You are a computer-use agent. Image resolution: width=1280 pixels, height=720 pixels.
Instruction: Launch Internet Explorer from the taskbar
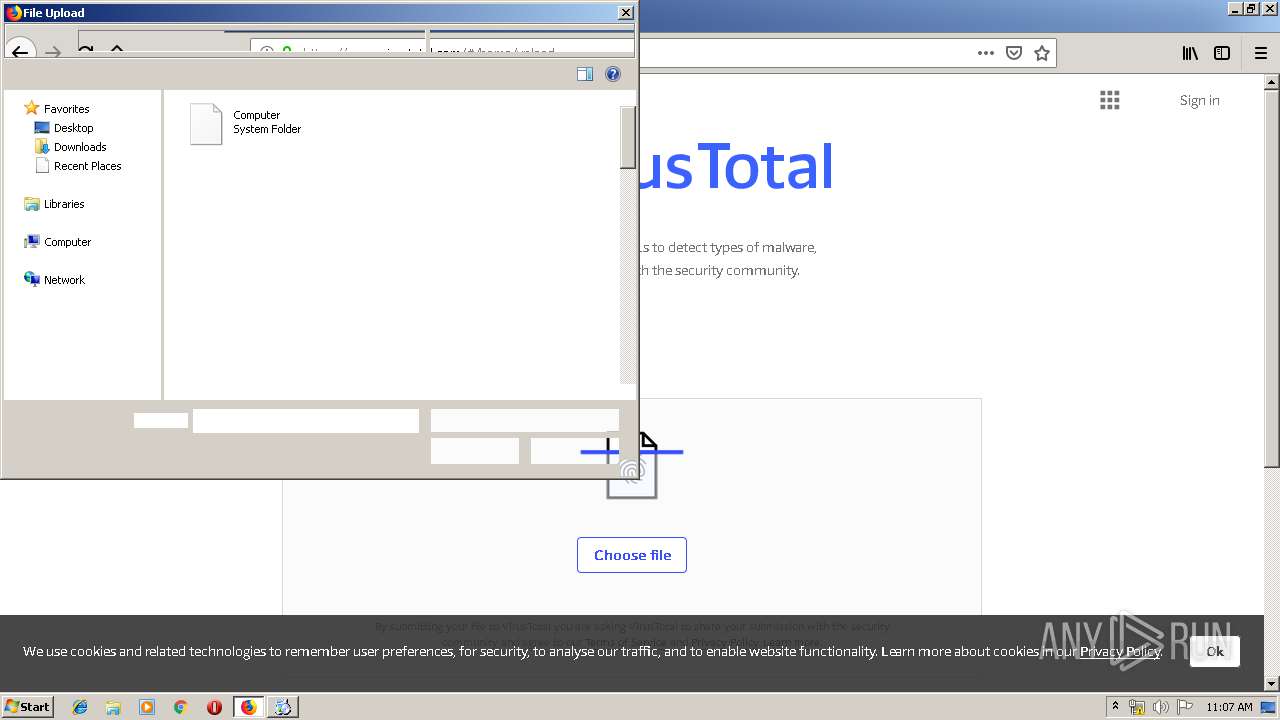[80, 707]
